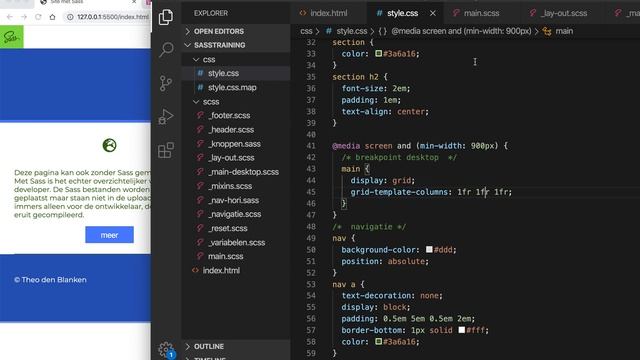Go to browser home page

[52, 17]
